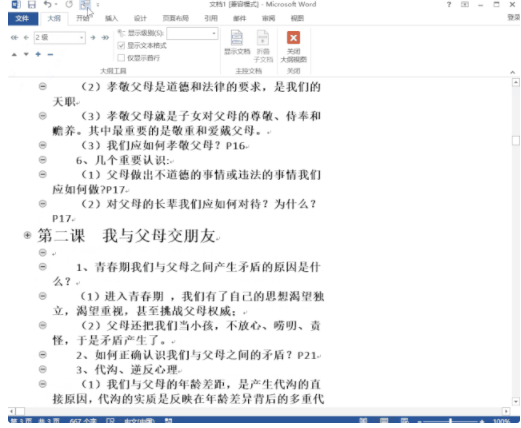The height and width of the screenshot is (428, 521).
Task: Toggle 显示文本格式 checkbox
Action: point(121,45)
